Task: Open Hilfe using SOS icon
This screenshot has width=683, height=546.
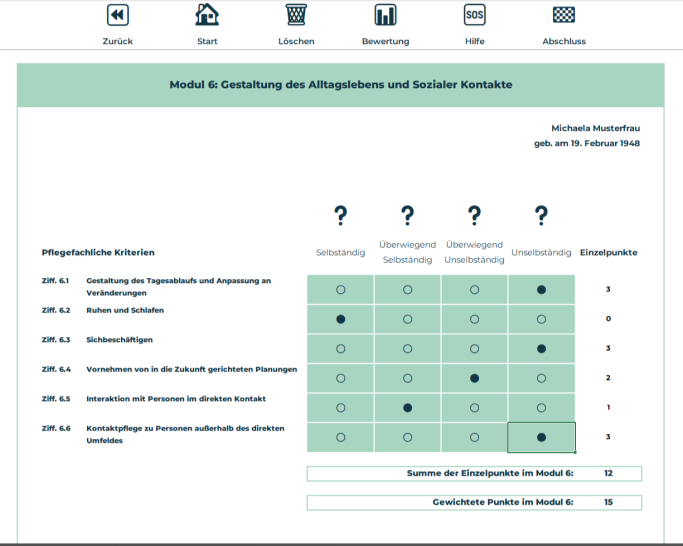Action: (474, 15)
